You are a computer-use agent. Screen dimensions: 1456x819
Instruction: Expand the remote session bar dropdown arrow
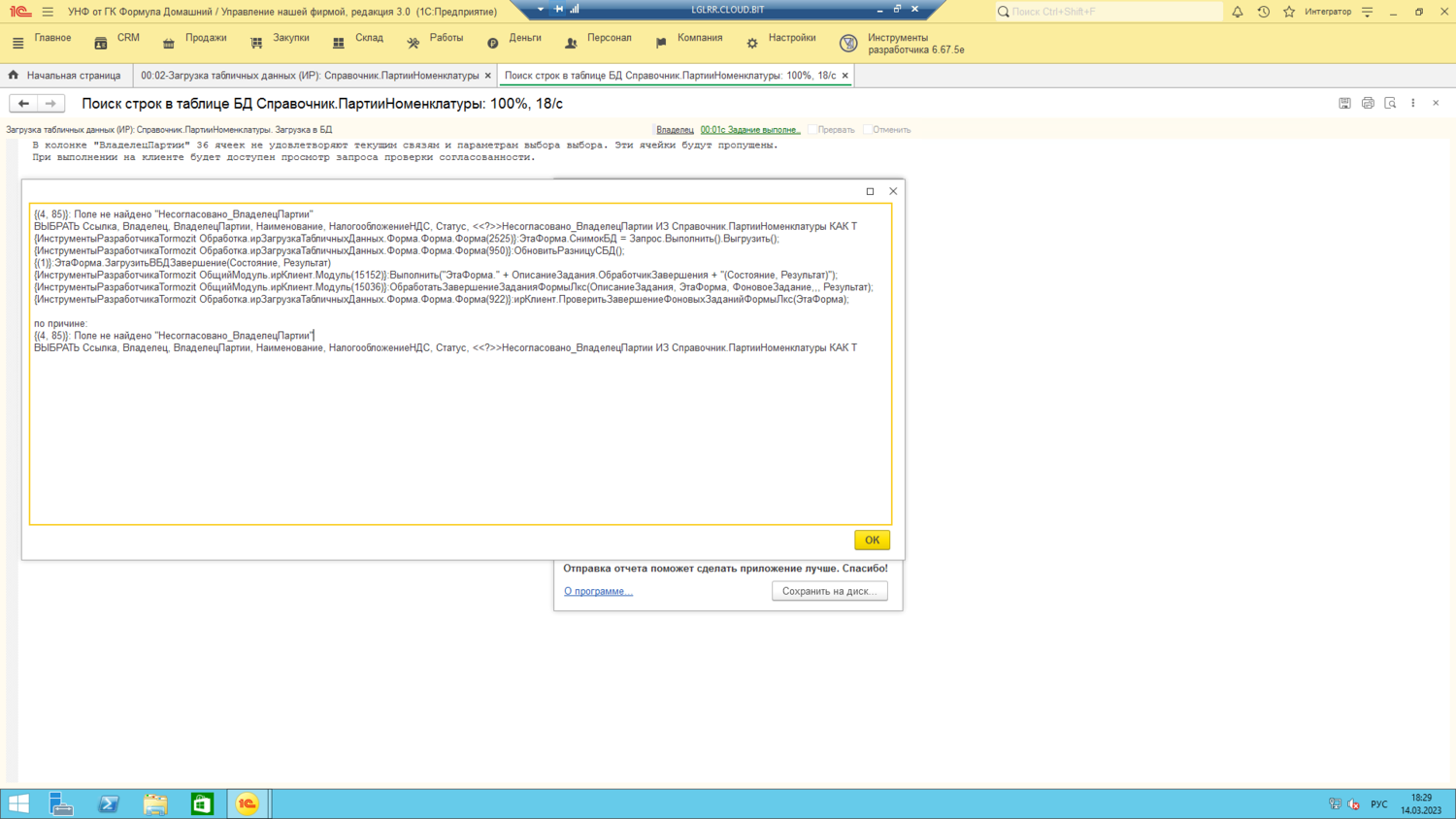(x=541, y=10)
